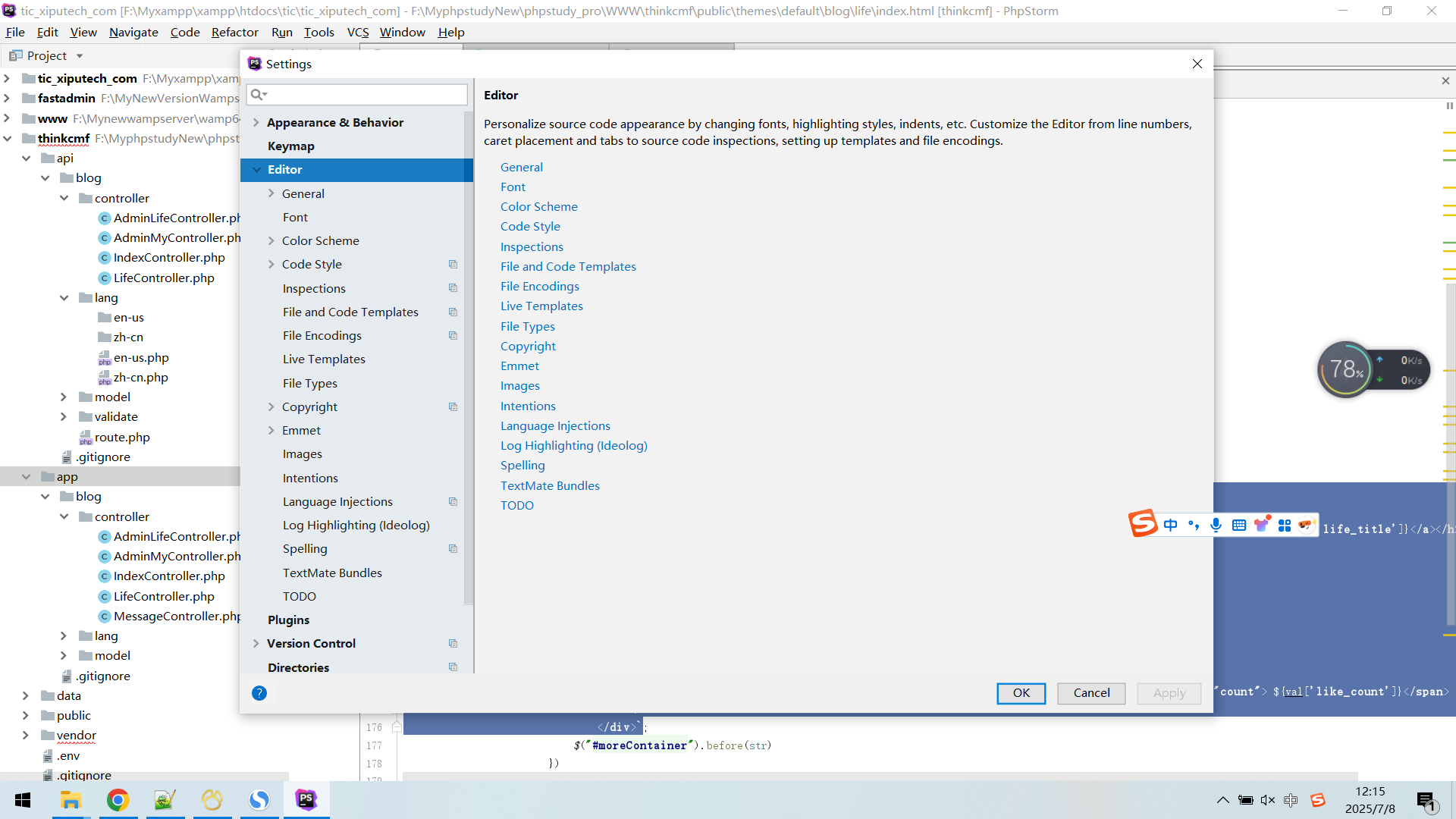Toggle Sogou Chinese/English input mode

[x=1171, y=526]
